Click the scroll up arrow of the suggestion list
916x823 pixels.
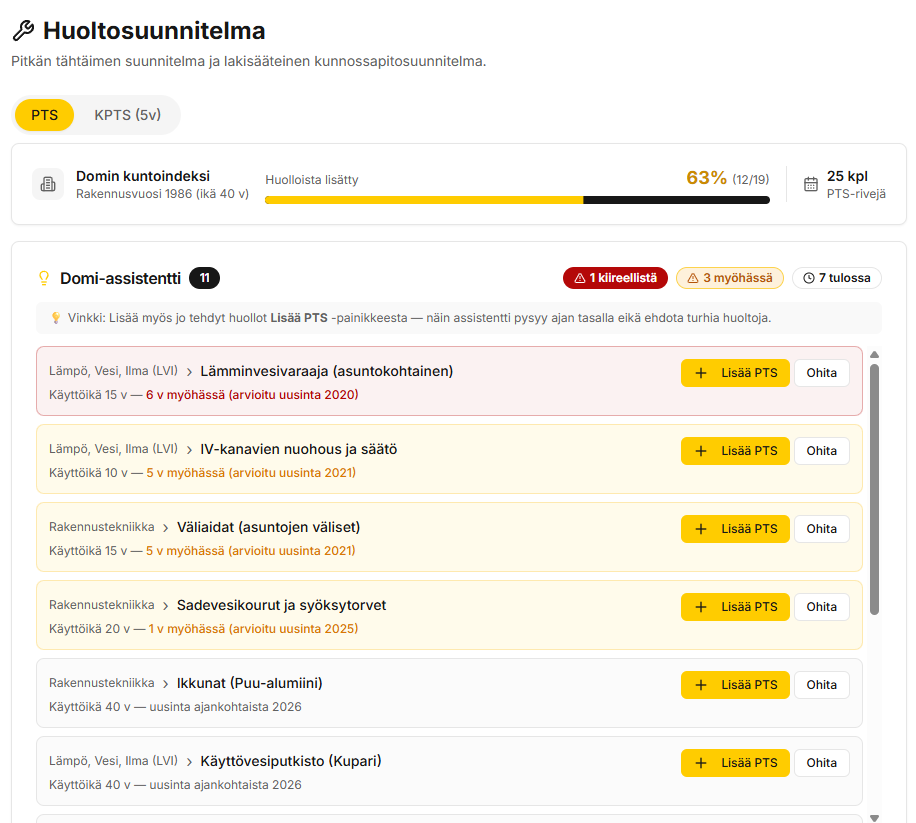874,355
